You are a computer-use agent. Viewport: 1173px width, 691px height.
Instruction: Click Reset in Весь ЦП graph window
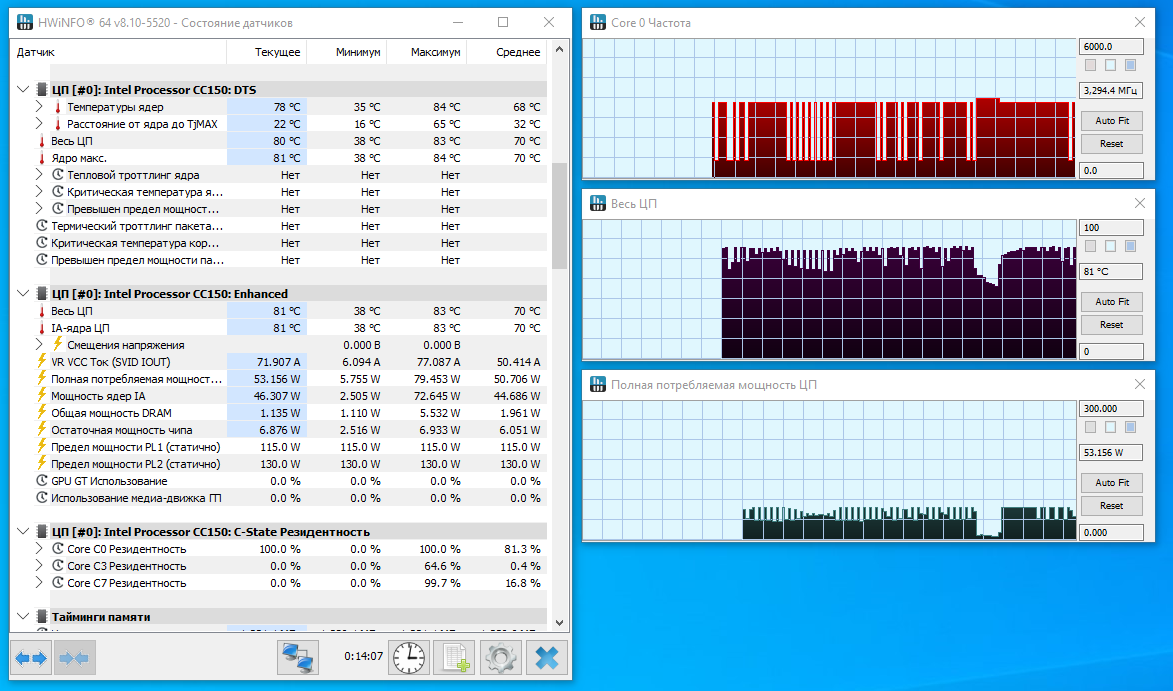click(1112, 325)
